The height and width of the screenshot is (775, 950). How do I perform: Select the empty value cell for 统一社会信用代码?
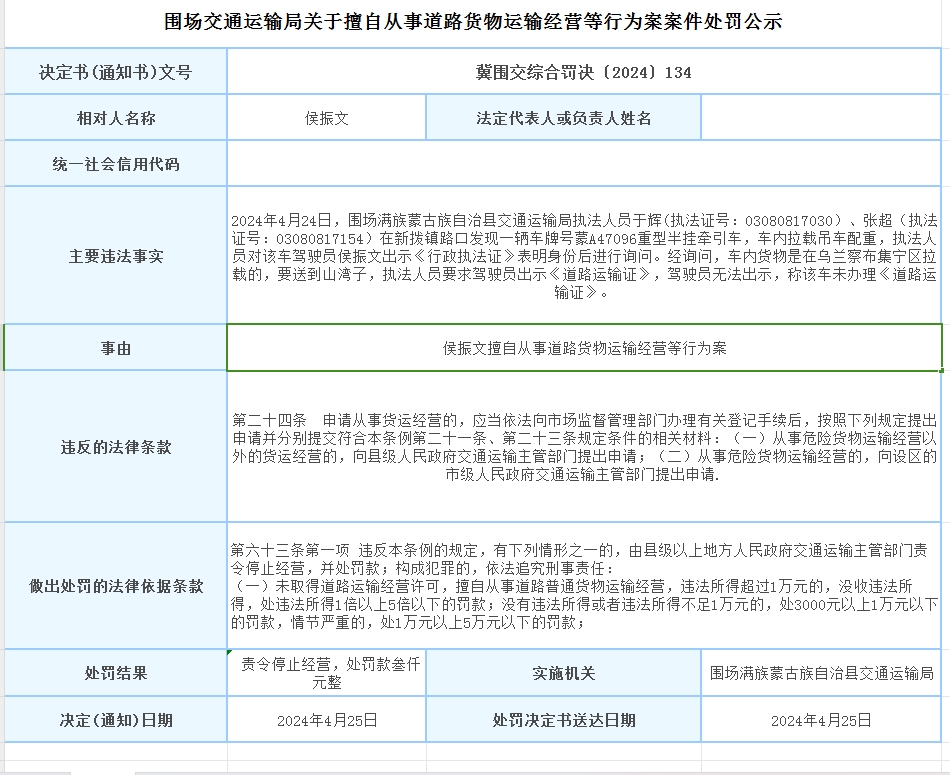[583, 164]
